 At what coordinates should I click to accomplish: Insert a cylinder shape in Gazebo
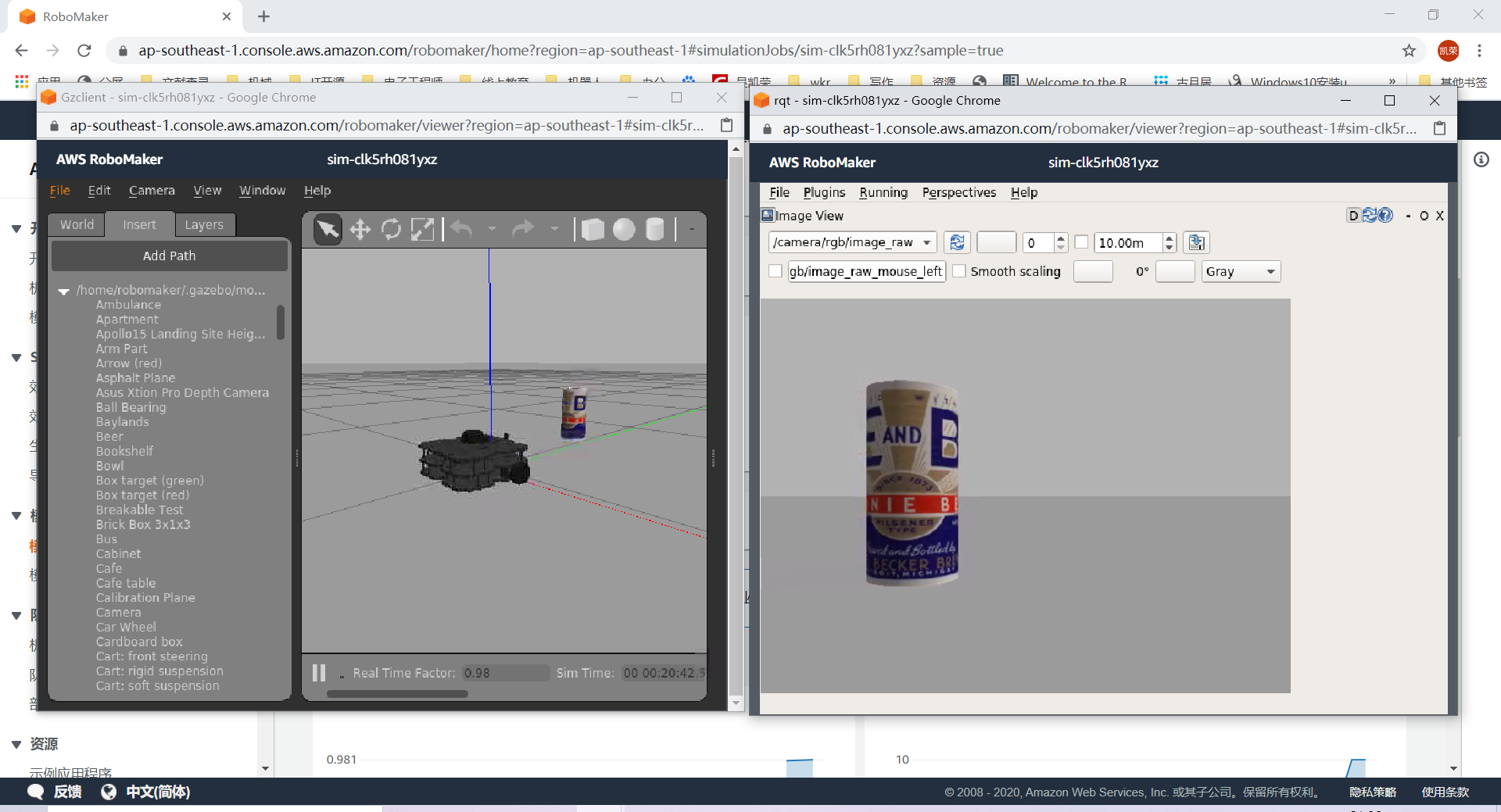pos(655,230)
